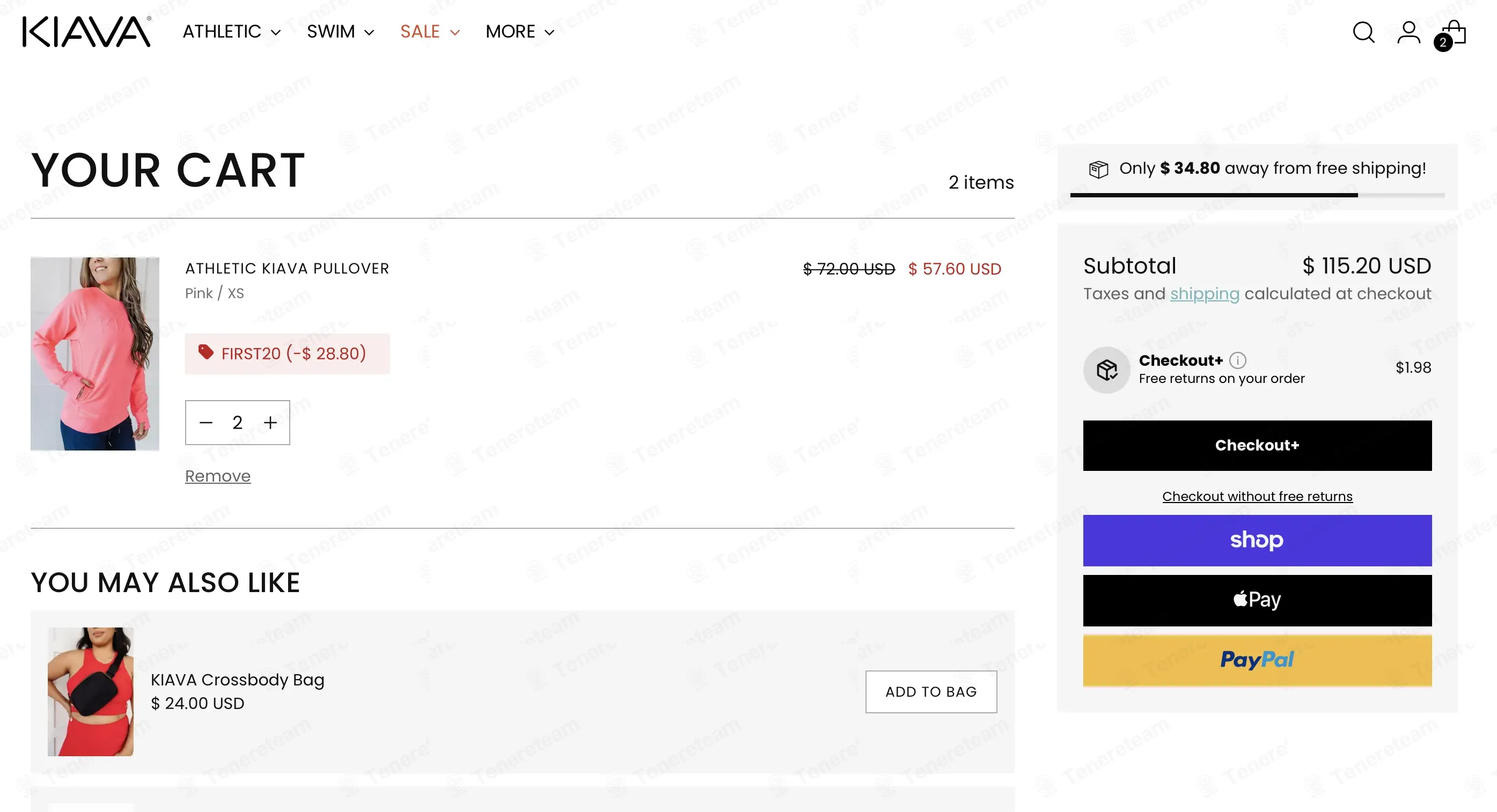This screenshot has width=1497, height=812.
Task: Click the black Checkout+ button
Action: [x=1257, y=446]
